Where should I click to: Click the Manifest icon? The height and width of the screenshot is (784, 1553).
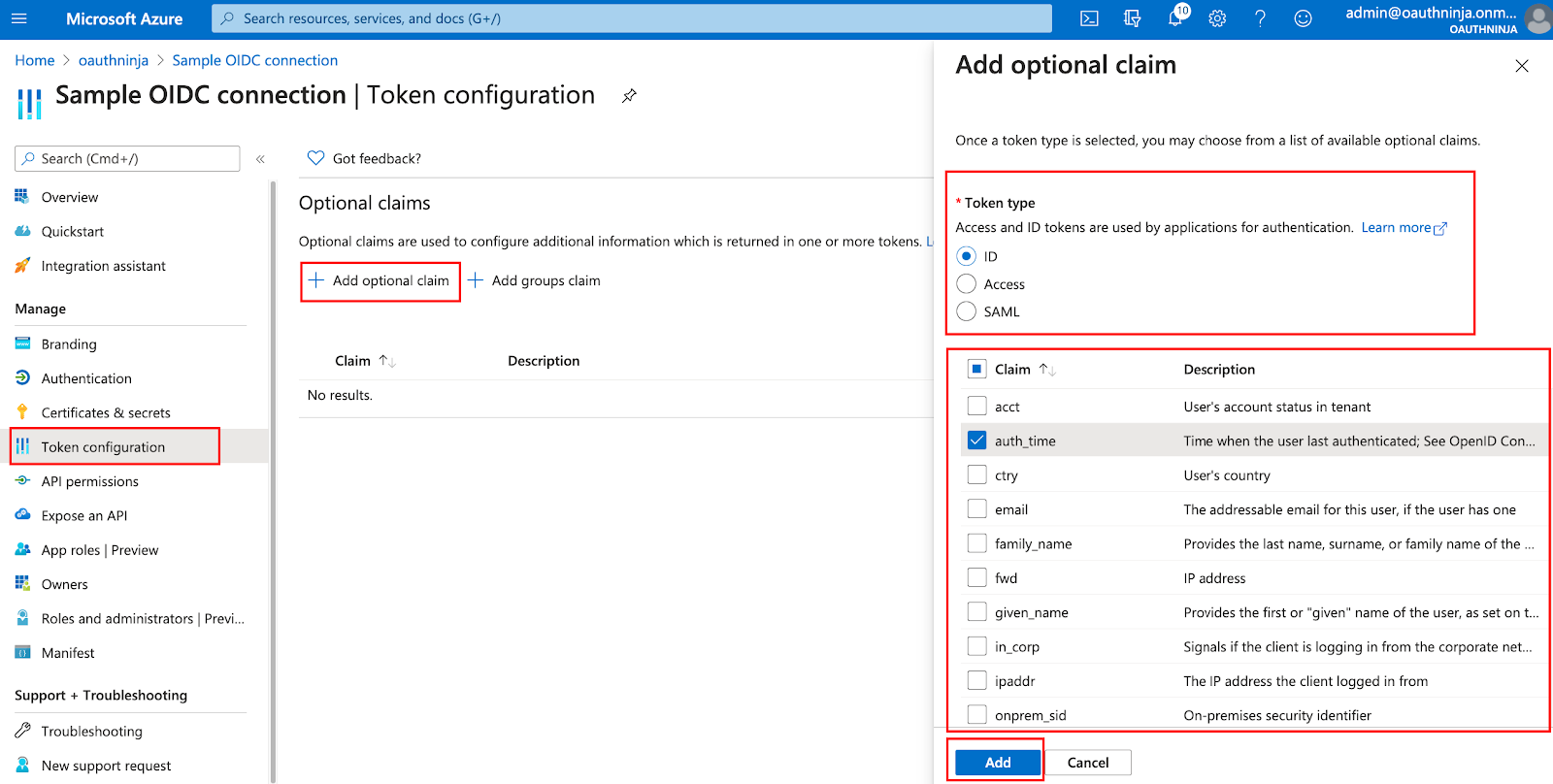pos(22,652)
